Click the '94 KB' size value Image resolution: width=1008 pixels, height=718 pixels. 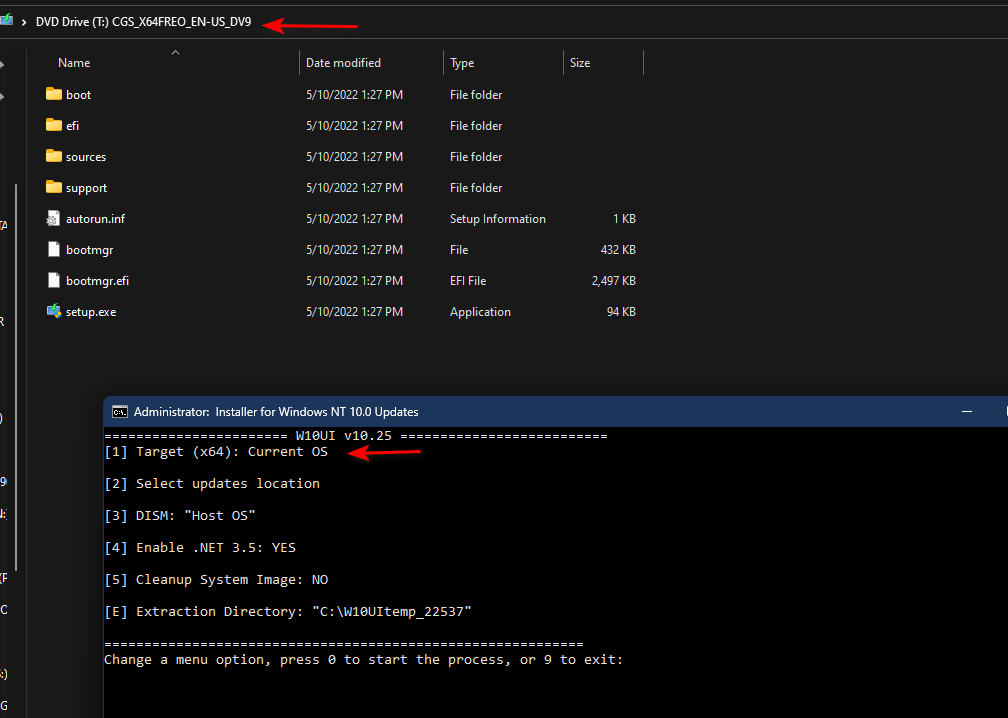[621, 312]
